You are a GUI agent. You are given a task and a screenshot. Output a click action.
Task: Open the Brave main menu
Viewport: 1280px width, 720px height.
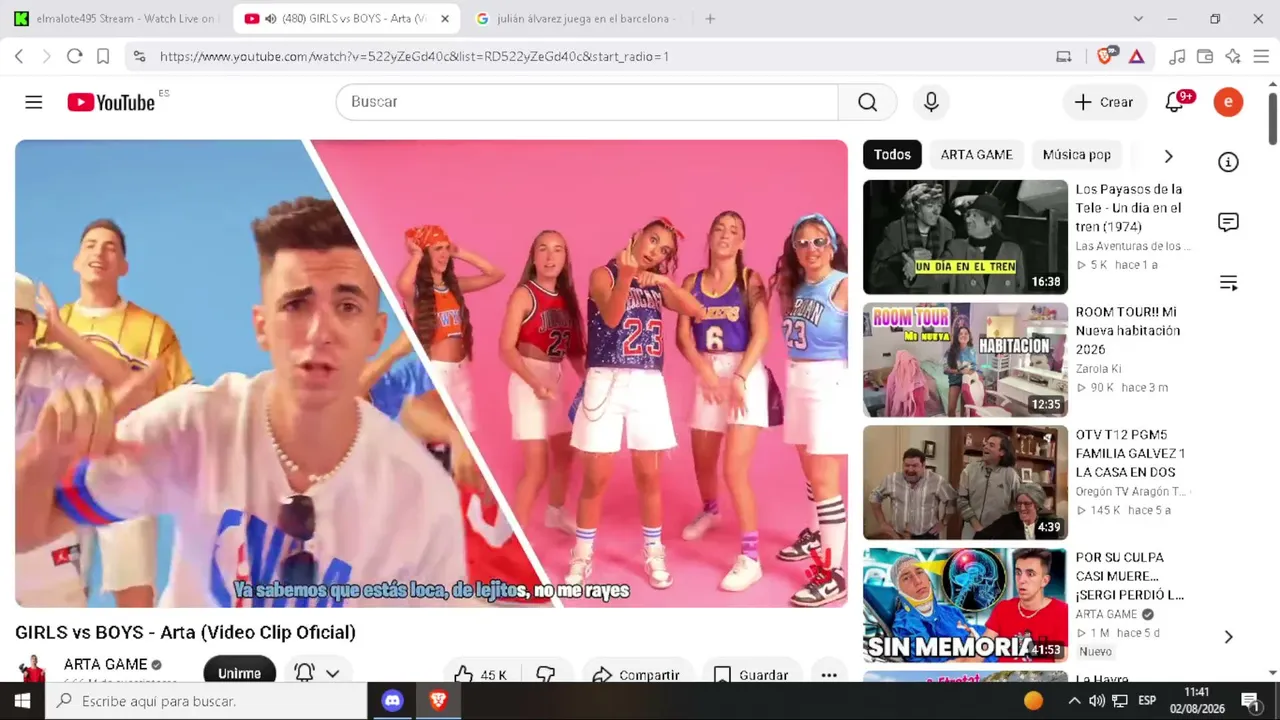click(1261, 57)
